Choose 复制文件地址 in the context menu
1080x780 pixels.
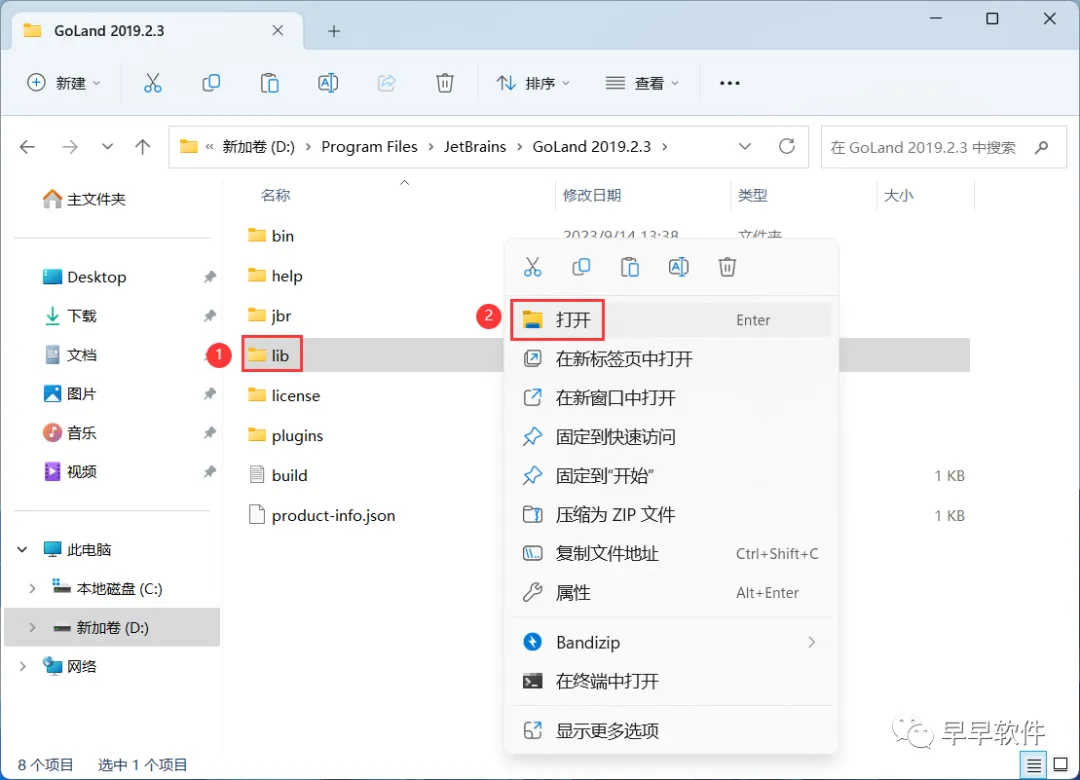click(x=671, y=553)
